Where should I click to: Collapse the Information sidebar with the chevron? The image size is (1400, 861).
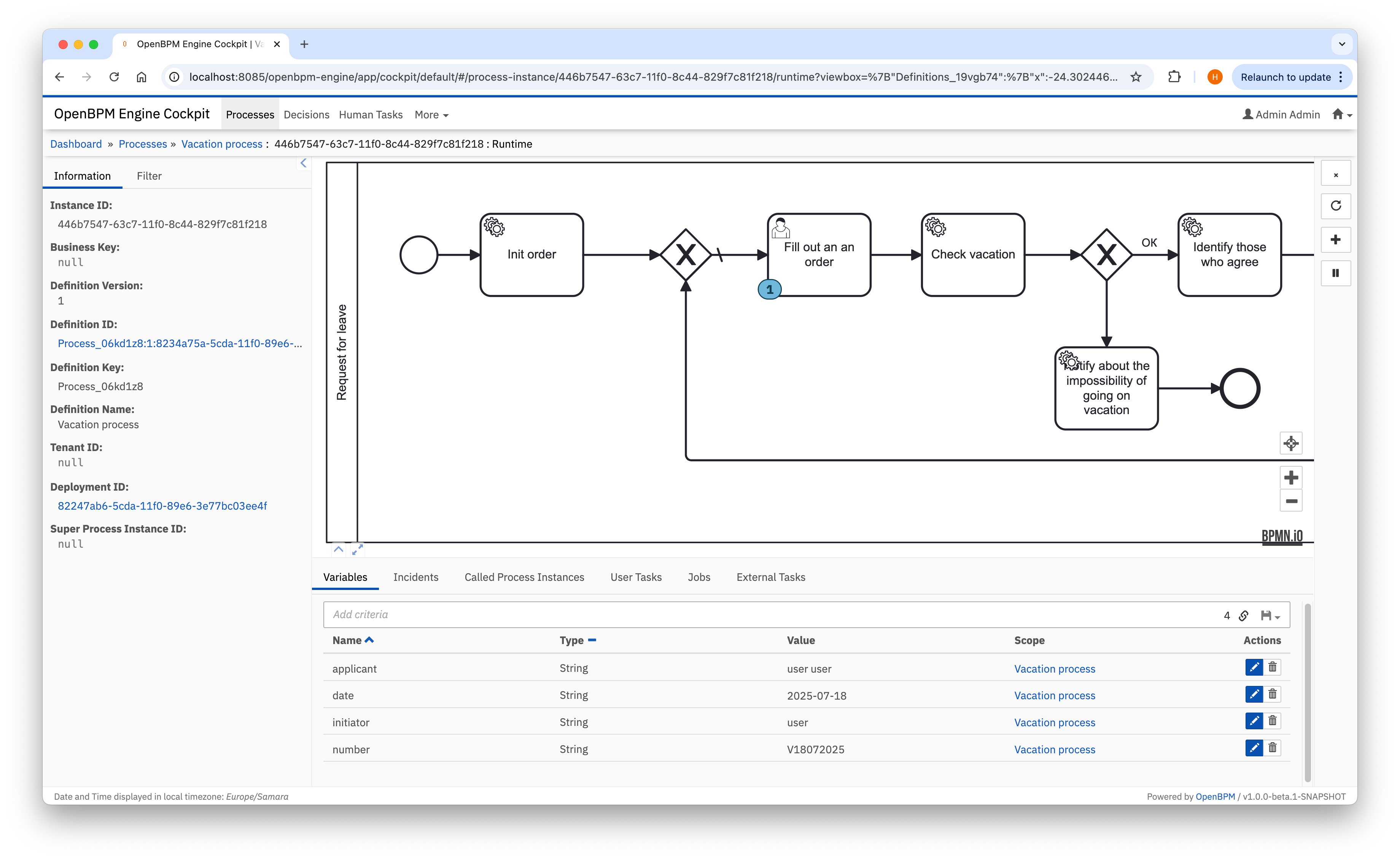303,163
